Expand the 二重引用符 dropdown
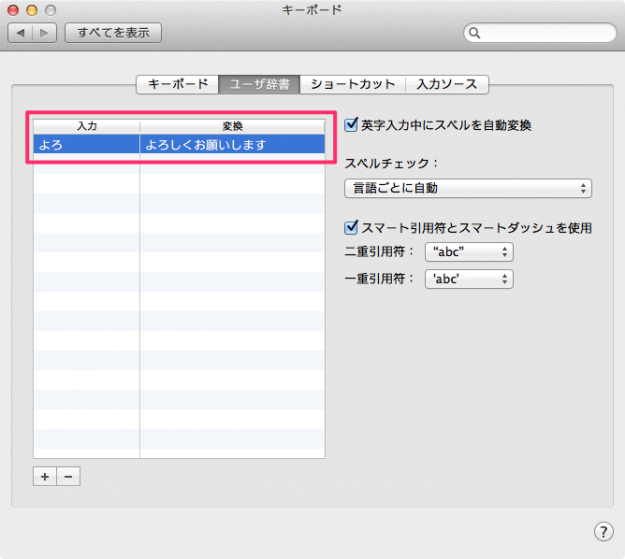Viewport: 625px width, 559px height. (468, 252)
